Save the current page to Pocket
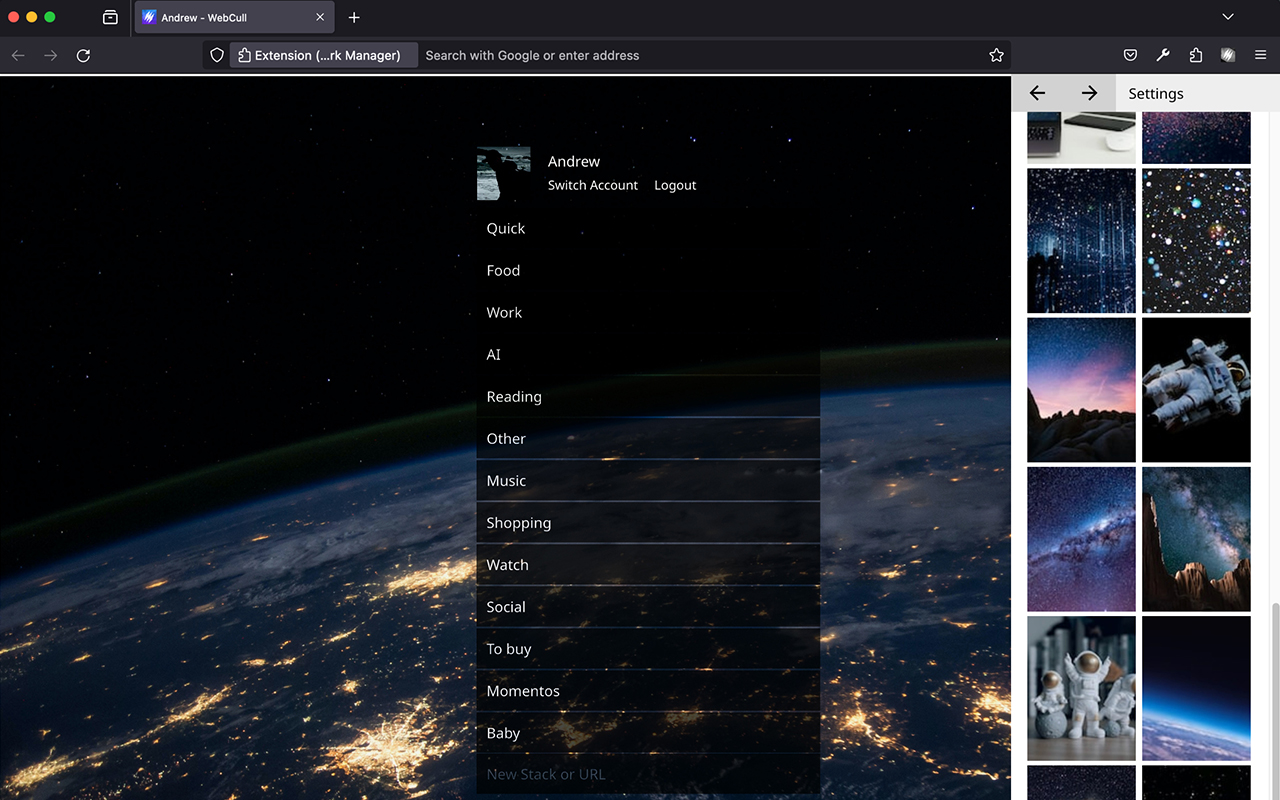 click(1130, 55)
